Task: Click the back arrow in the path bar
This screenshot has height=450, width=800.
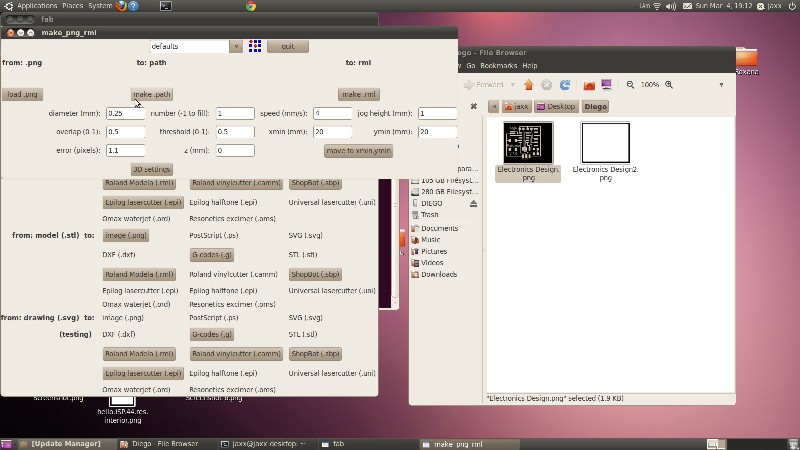Action: pos(493,107)
